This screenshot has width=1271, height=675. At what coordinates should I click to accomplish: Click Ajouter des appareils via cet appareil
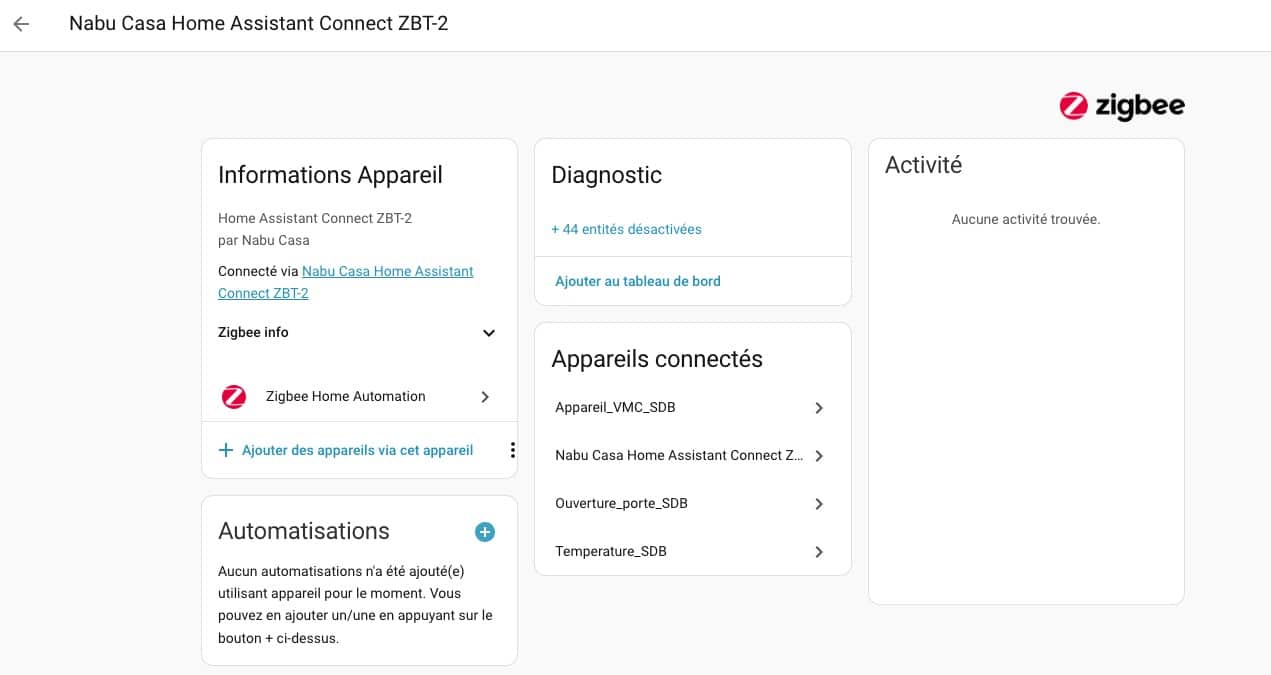tap(357, 450)
